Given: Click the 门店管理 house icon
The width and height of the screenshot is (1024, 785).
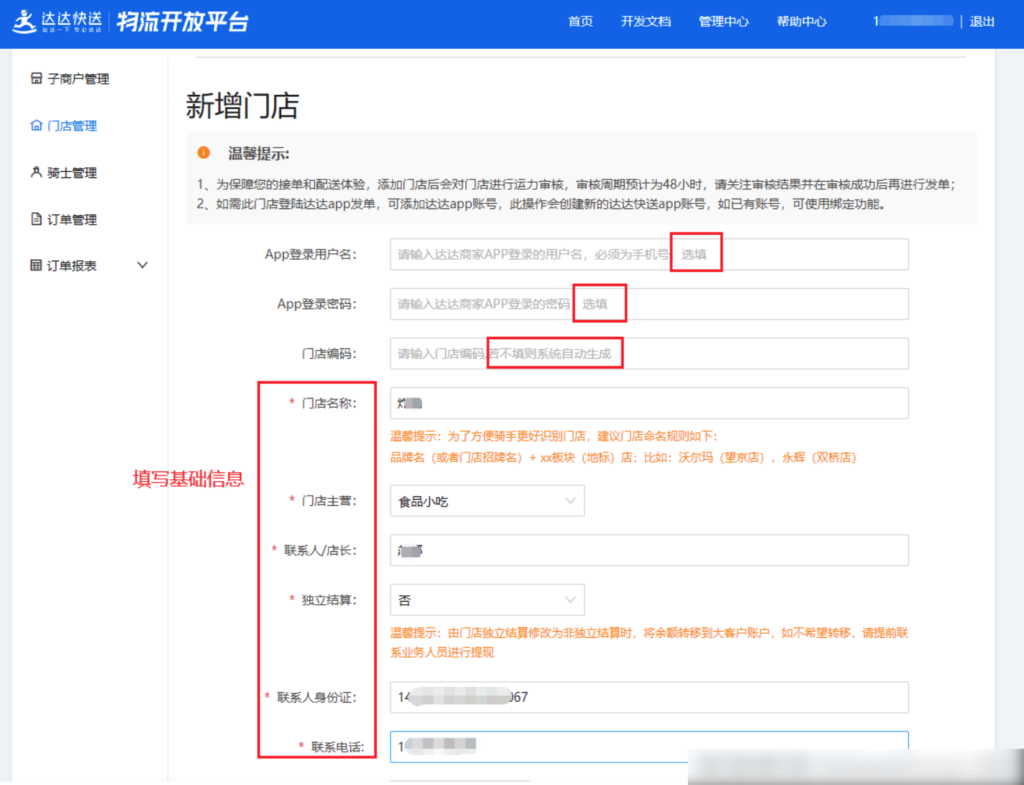Looking at the screenshot, I should [x=37, y=126].
